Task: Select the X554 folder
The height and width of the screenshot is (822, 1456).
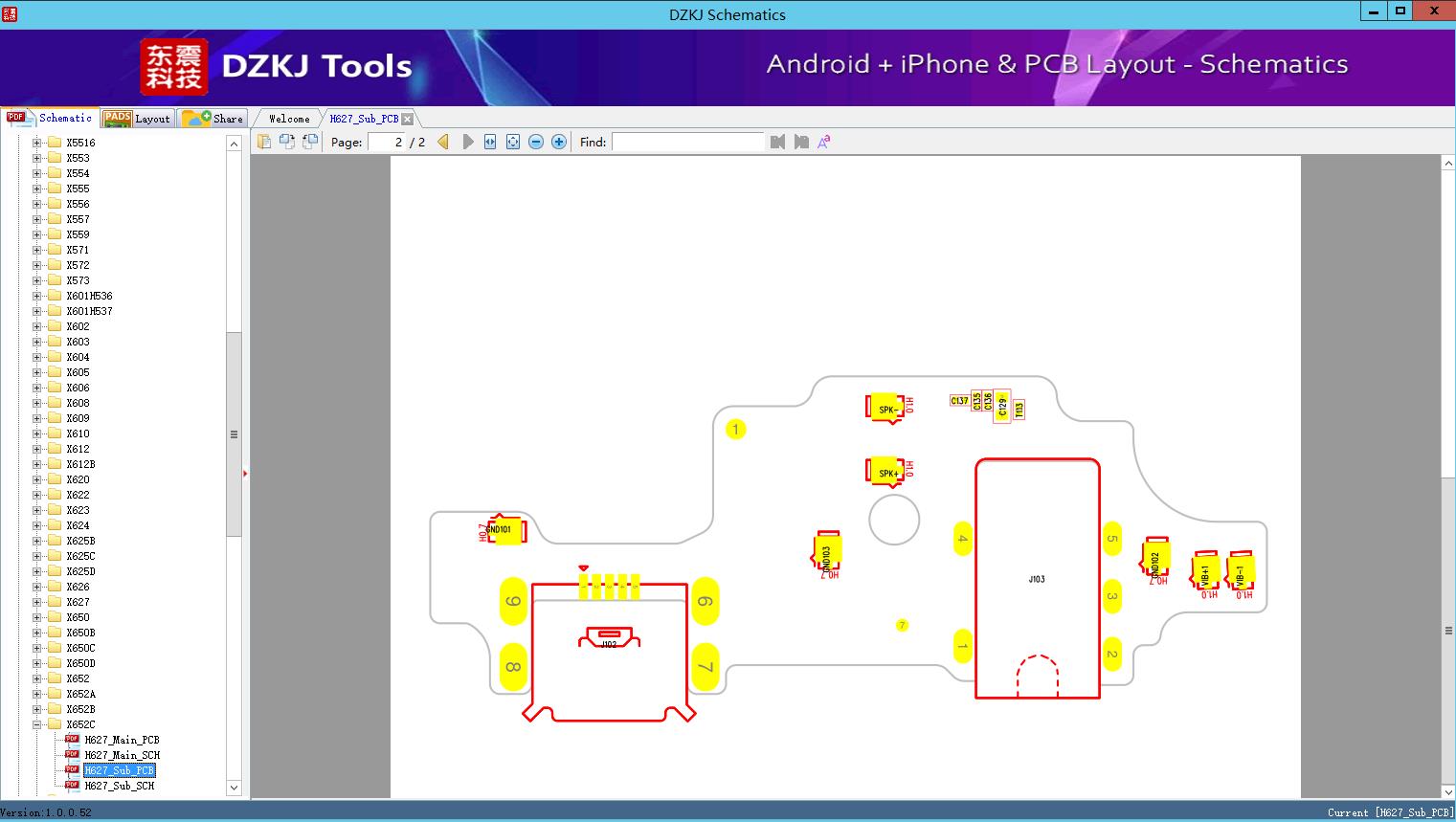Action: pos(78,173)
